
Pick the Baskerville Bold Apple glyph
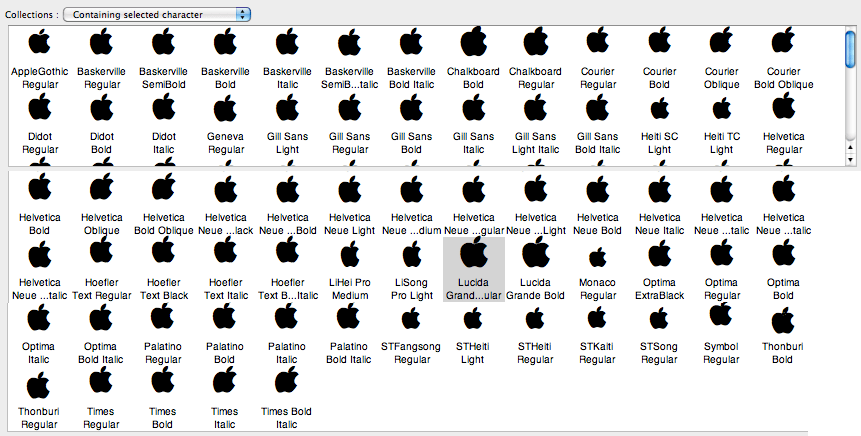point(225,42)
